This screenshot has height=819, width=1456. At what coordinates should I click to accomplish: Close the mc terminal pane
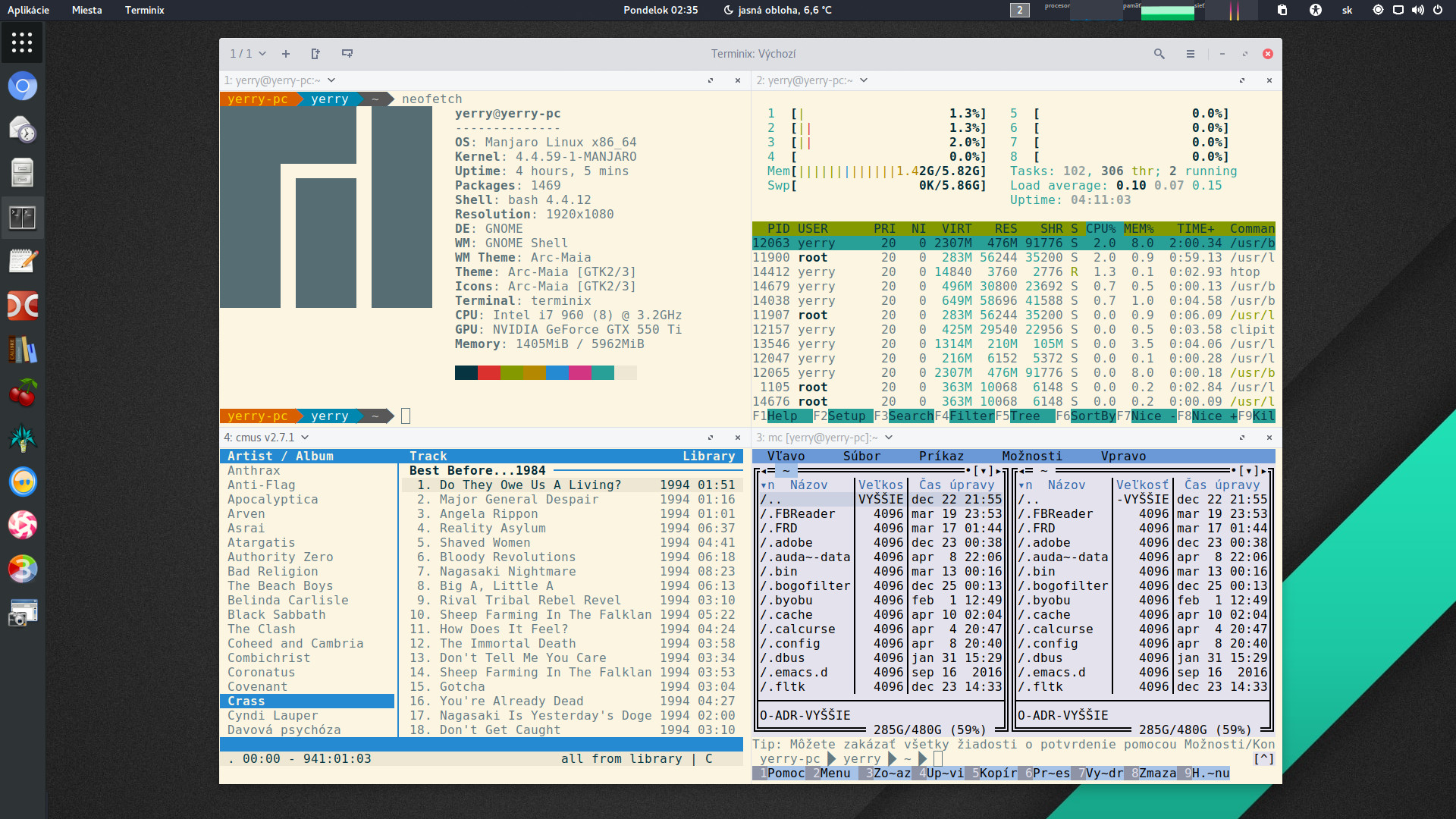[x=1269, y=438]
